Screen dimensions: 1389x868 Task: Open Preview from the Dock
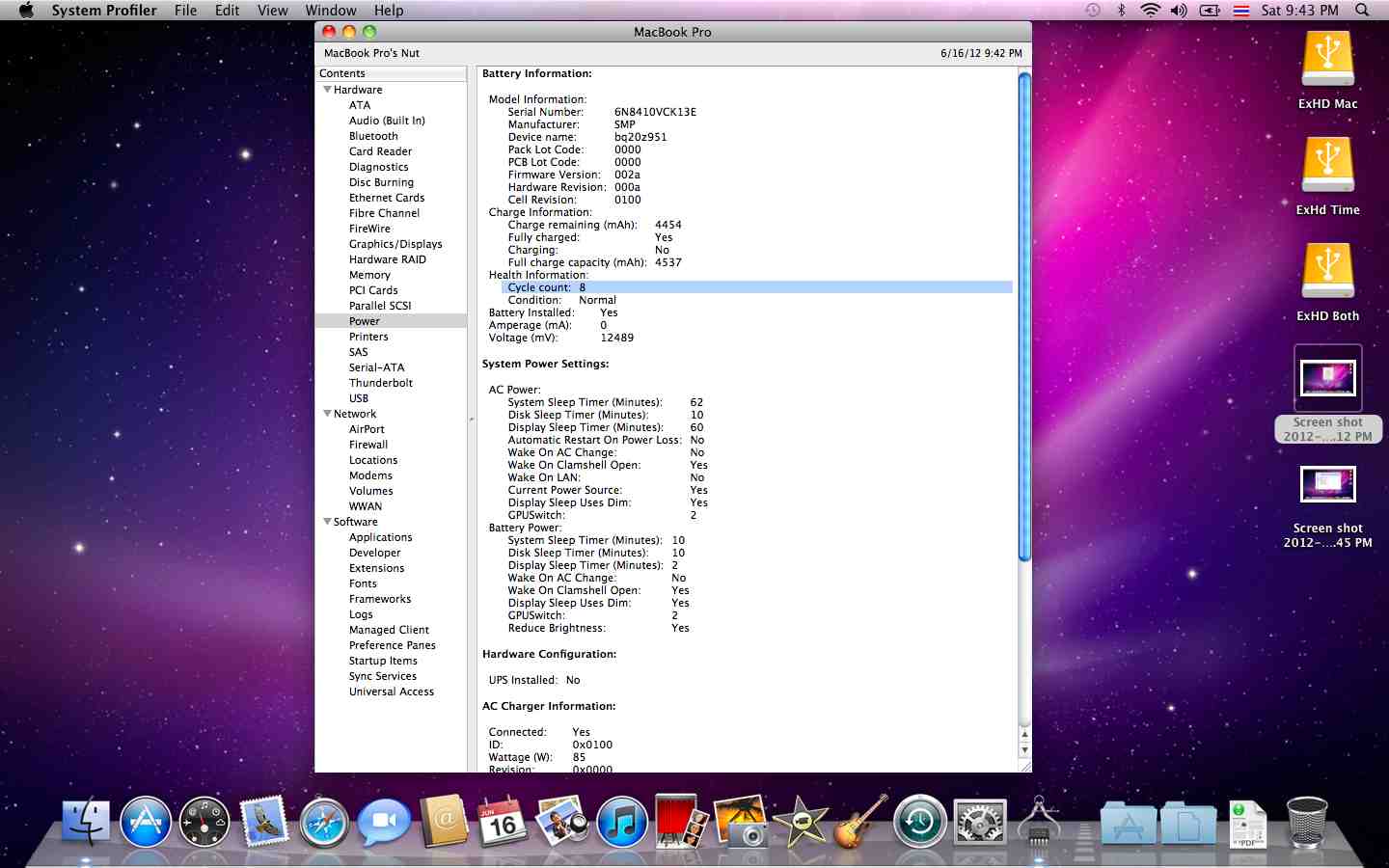point(562,821)
